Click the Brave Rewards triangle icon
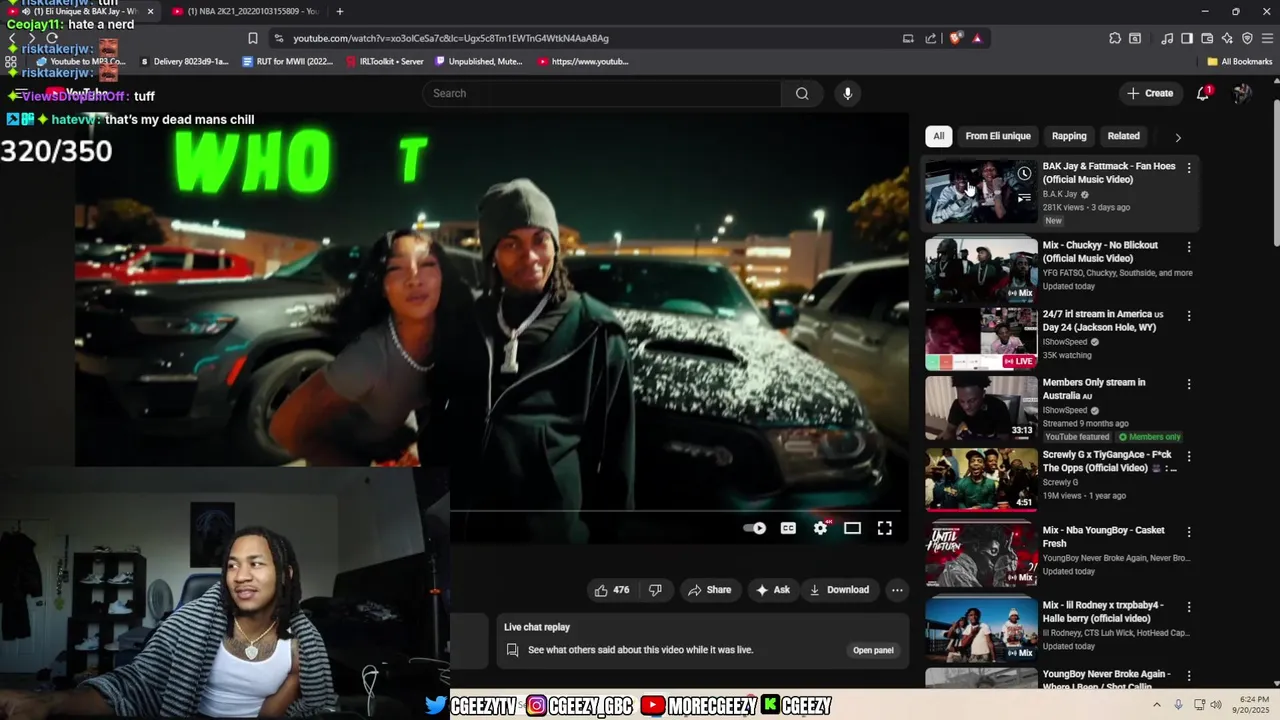Image resolution: width=1280 pixels, height=720 pixels. (977, 38)
